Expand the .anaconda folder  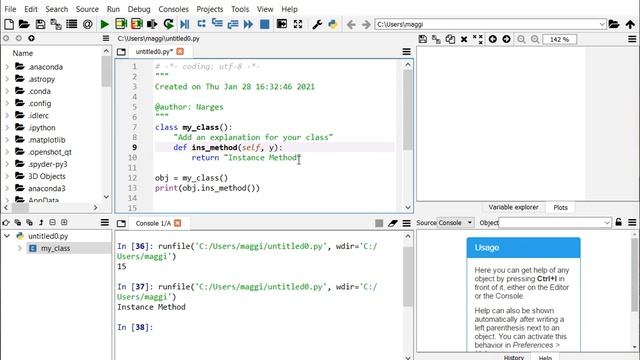click(x=7, y=67)
